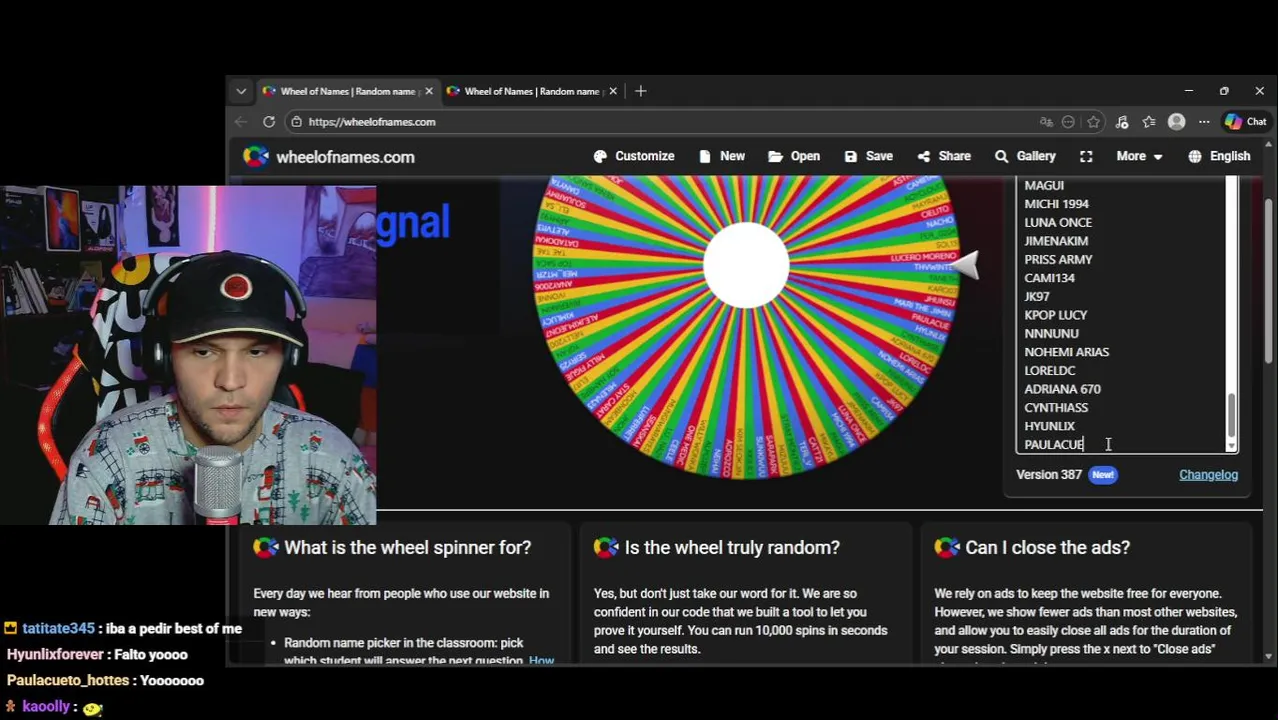Click Hyunlixforever chat username

(55, 655)
